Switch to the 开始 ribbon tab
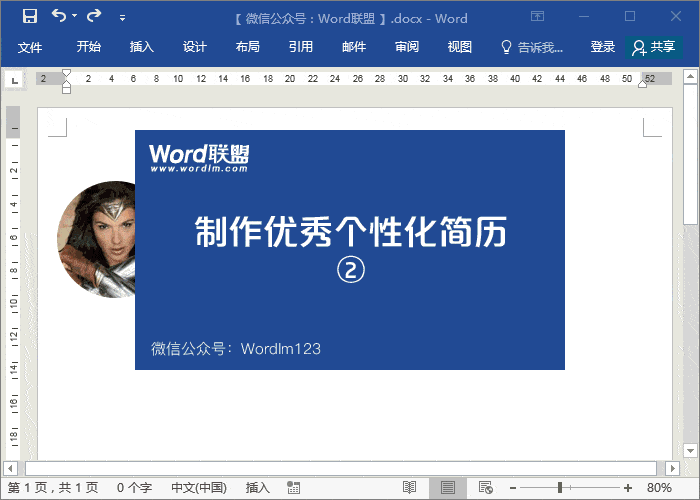The image size is (700, 500). (x=88, y=46)
